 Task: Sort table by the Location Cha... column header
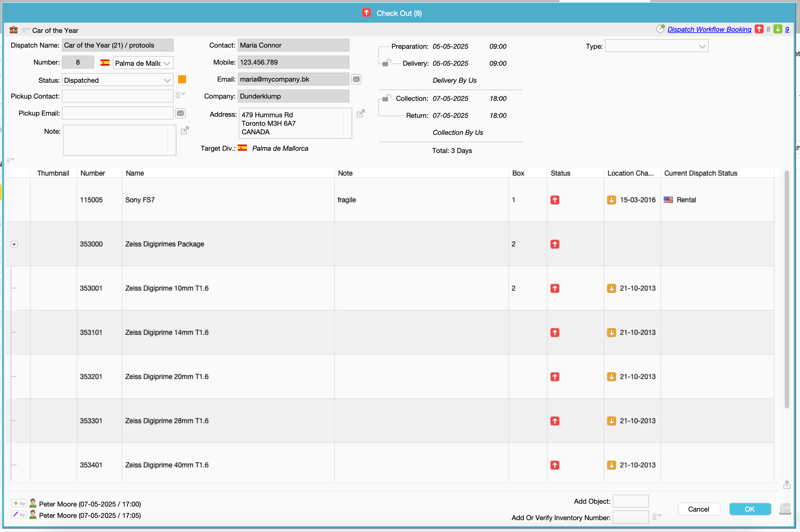(630, 173)
